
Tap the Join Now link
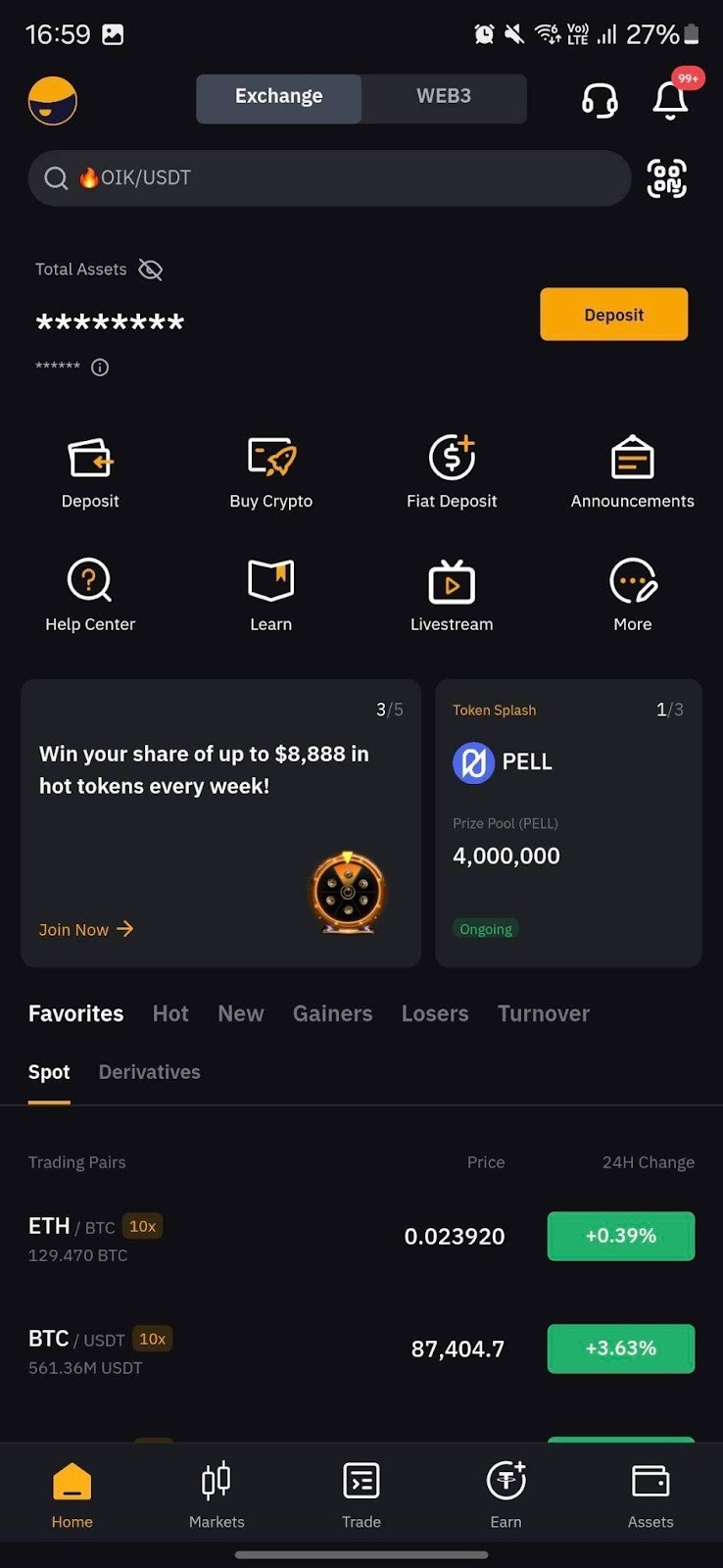(85, 929)
